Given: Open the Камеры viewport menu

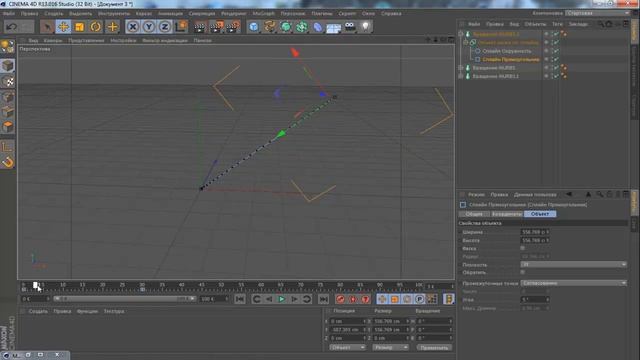Looking at the screenshot, I should (53, 40).
